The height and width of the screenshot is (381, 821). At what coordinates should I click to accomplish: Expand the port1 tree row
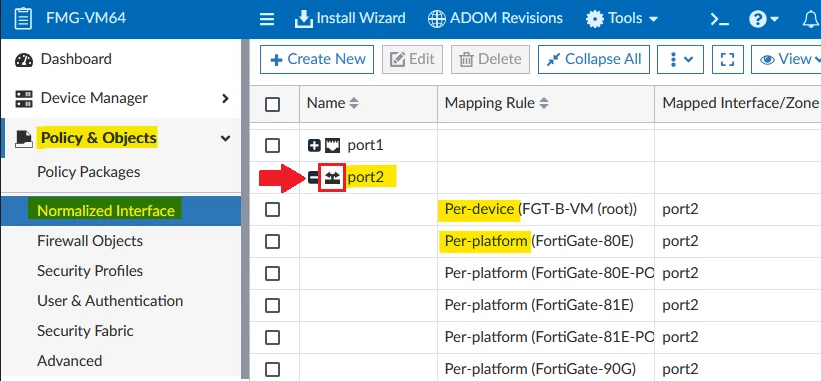pos(314,145)
